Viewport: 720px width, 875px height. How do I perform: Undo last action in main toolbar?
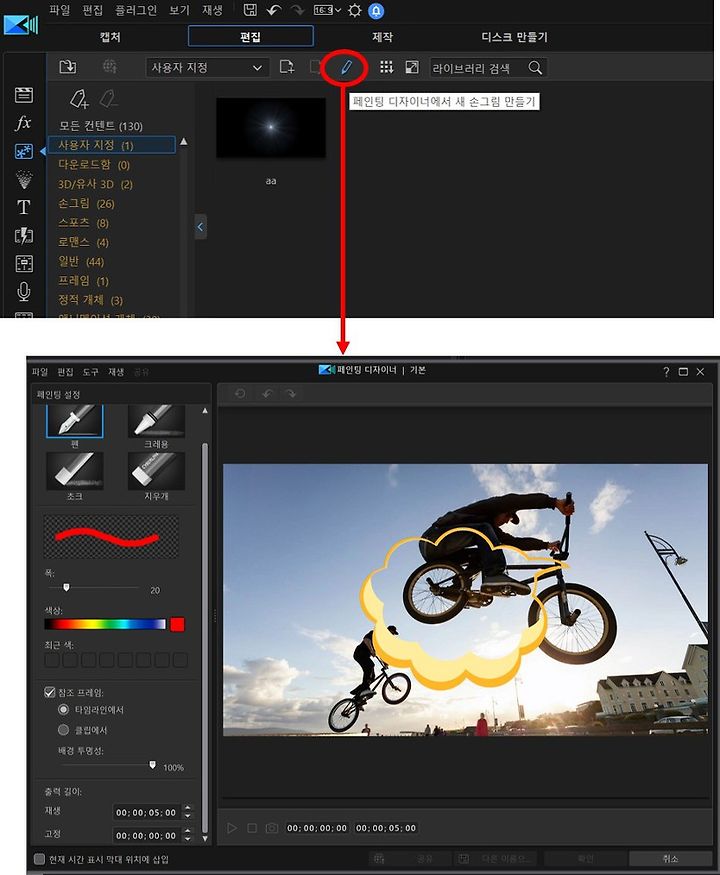273,10
